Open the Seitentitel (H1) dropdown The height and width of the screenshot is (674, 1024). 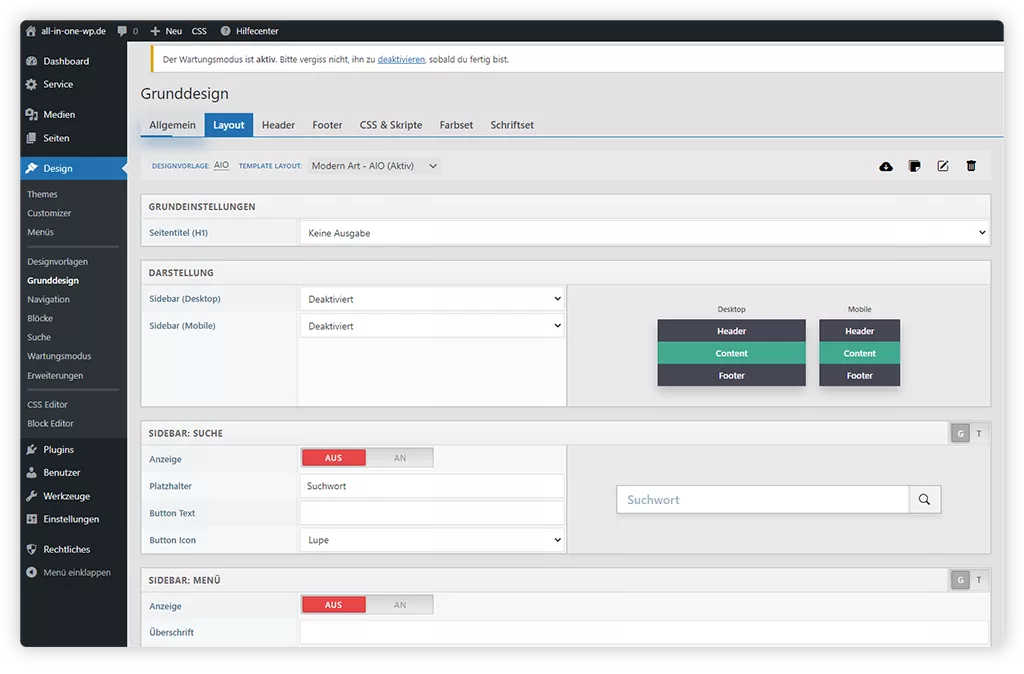click(644, 233)
